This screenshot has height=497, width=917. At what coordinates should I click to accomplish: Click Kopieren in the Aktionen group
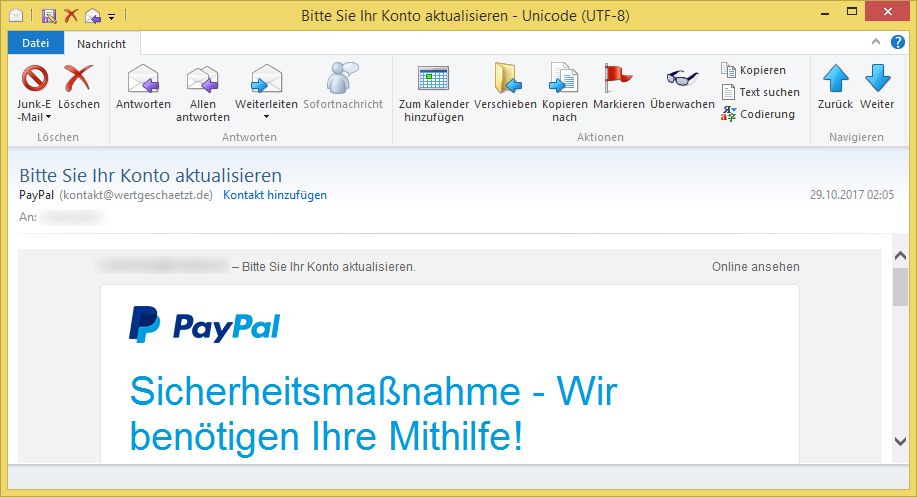click(753, 70)
